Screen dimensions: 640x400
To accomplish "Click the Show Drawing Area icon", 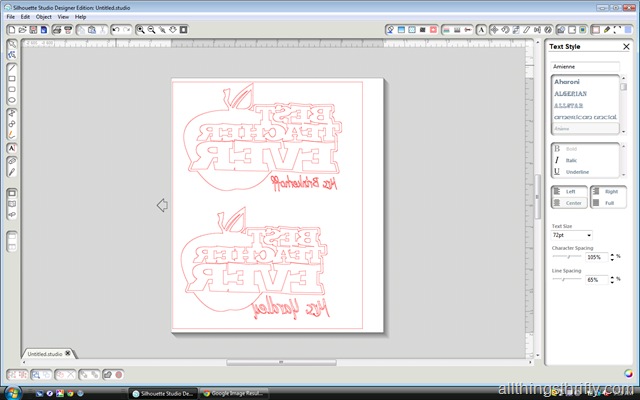I will pos(12,193).
